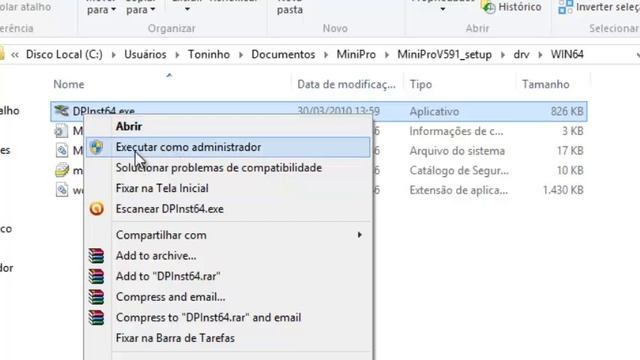
Task: Expand the arrow after MiniPro
Action: pyautogui.click(x=387, y=55)
